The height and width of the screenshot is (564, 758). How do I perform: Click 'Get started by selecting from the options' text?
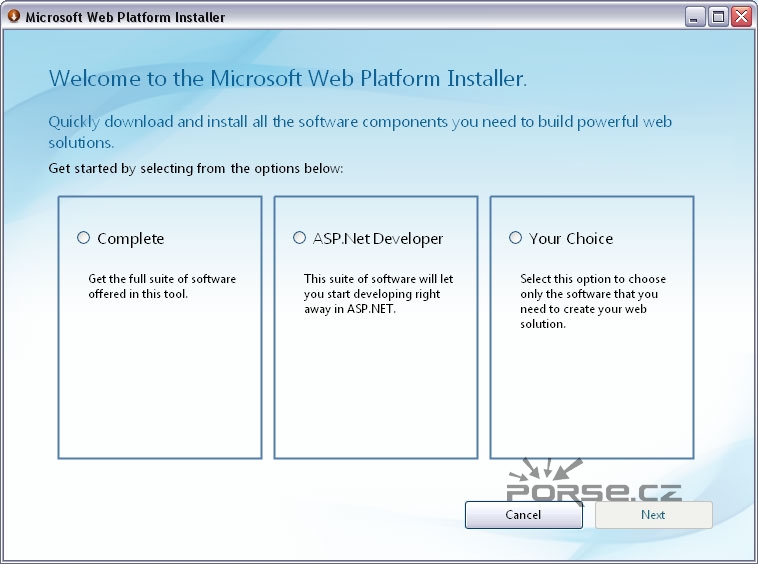click(x=196, y=169)
